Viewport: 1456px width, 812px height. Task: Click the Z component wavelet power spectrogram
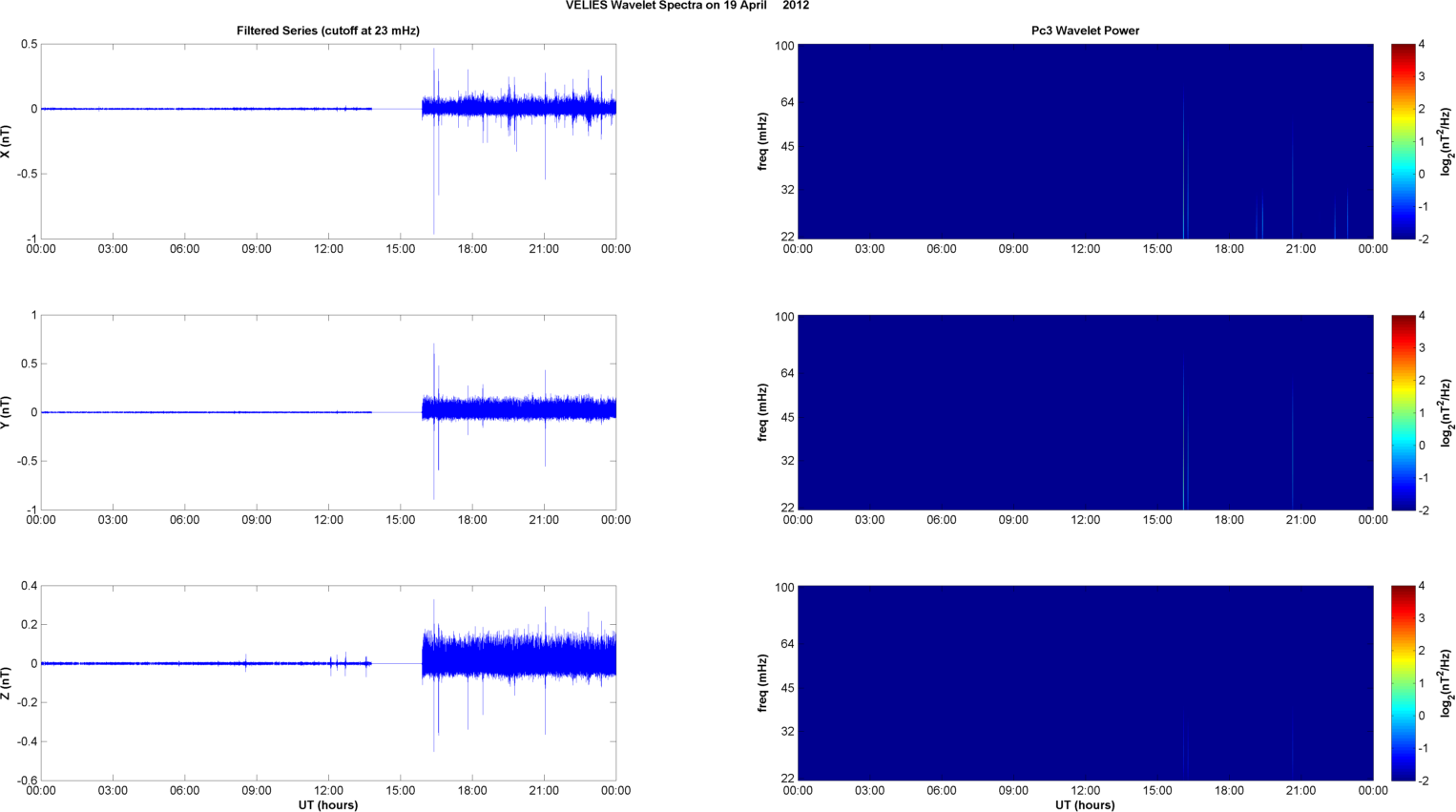pos(1085,683)
